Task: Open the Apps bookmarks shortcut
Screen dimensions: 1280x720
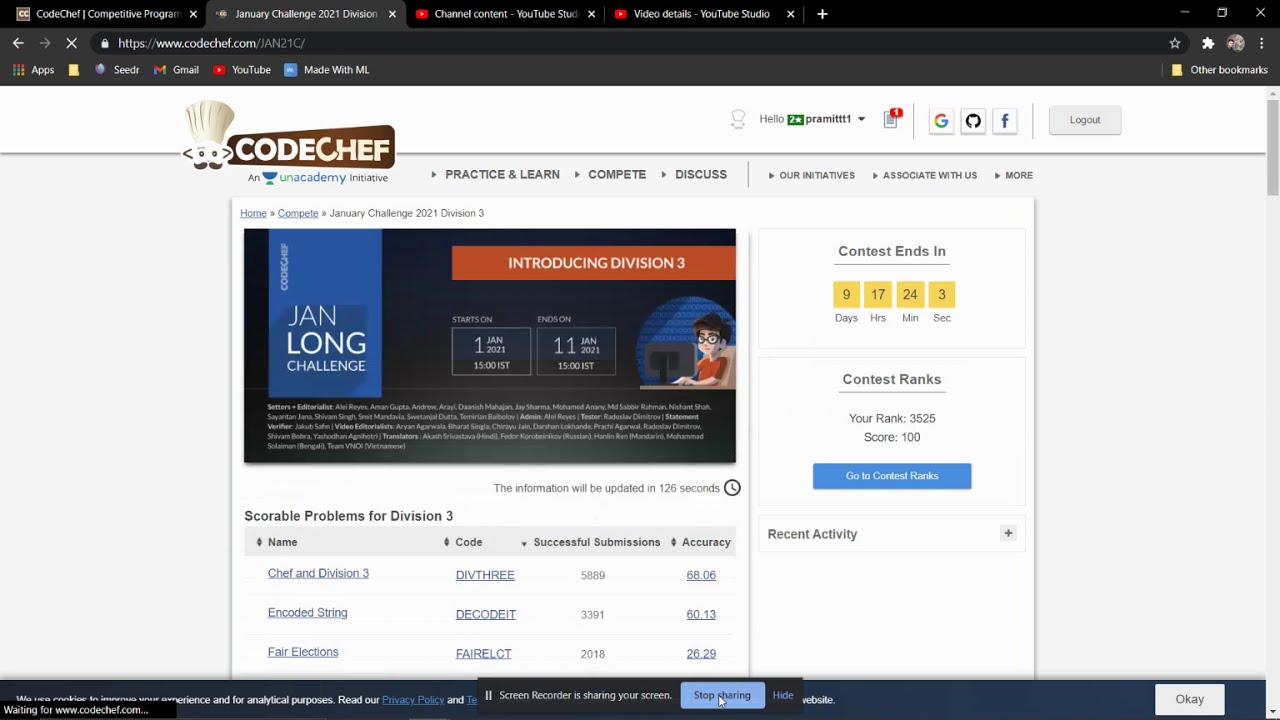Action: pyautogui.click(x=33, y=70)
